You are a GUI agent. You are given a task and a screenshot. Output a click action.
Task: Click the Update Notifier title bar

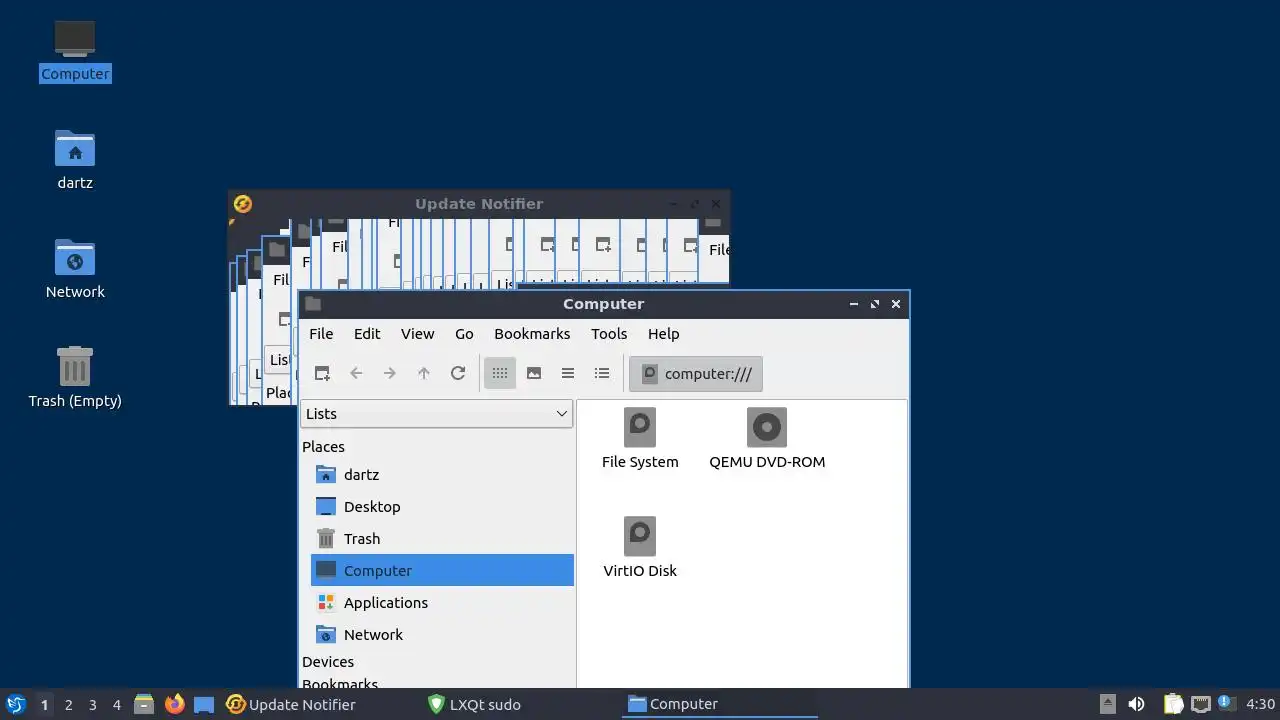[479, 204]
